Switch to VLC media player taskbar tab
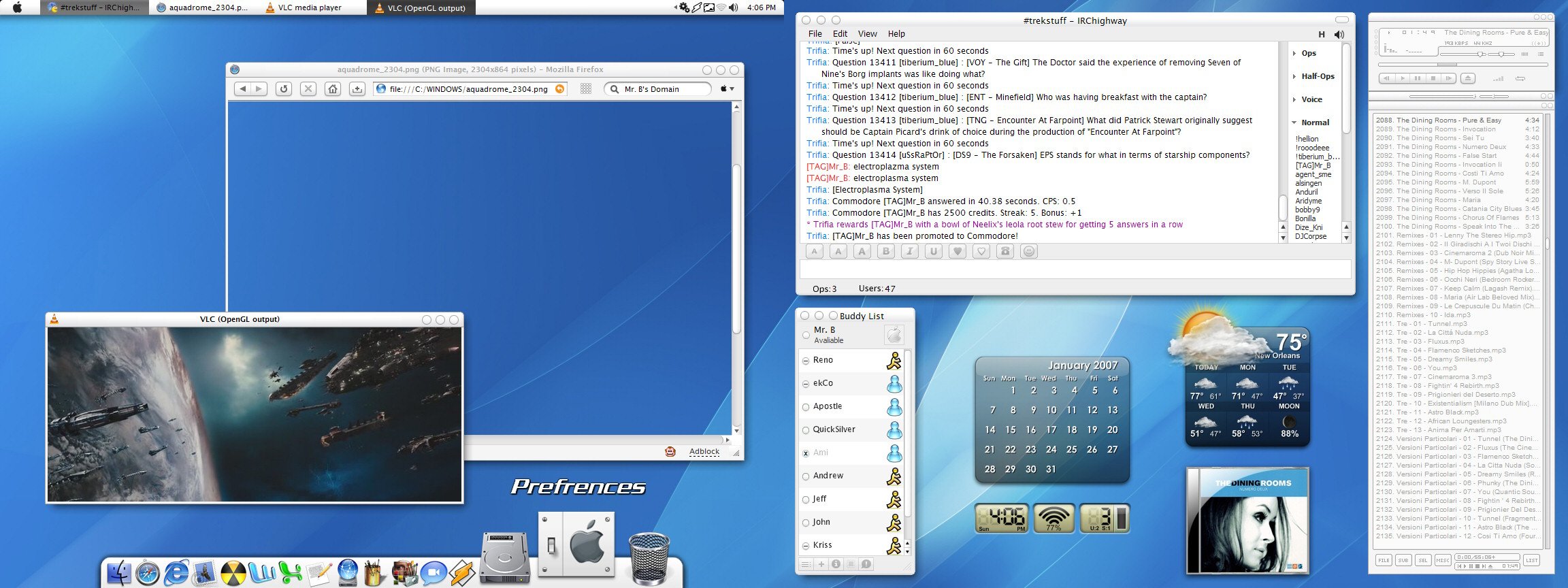 [x=311, y=7]
